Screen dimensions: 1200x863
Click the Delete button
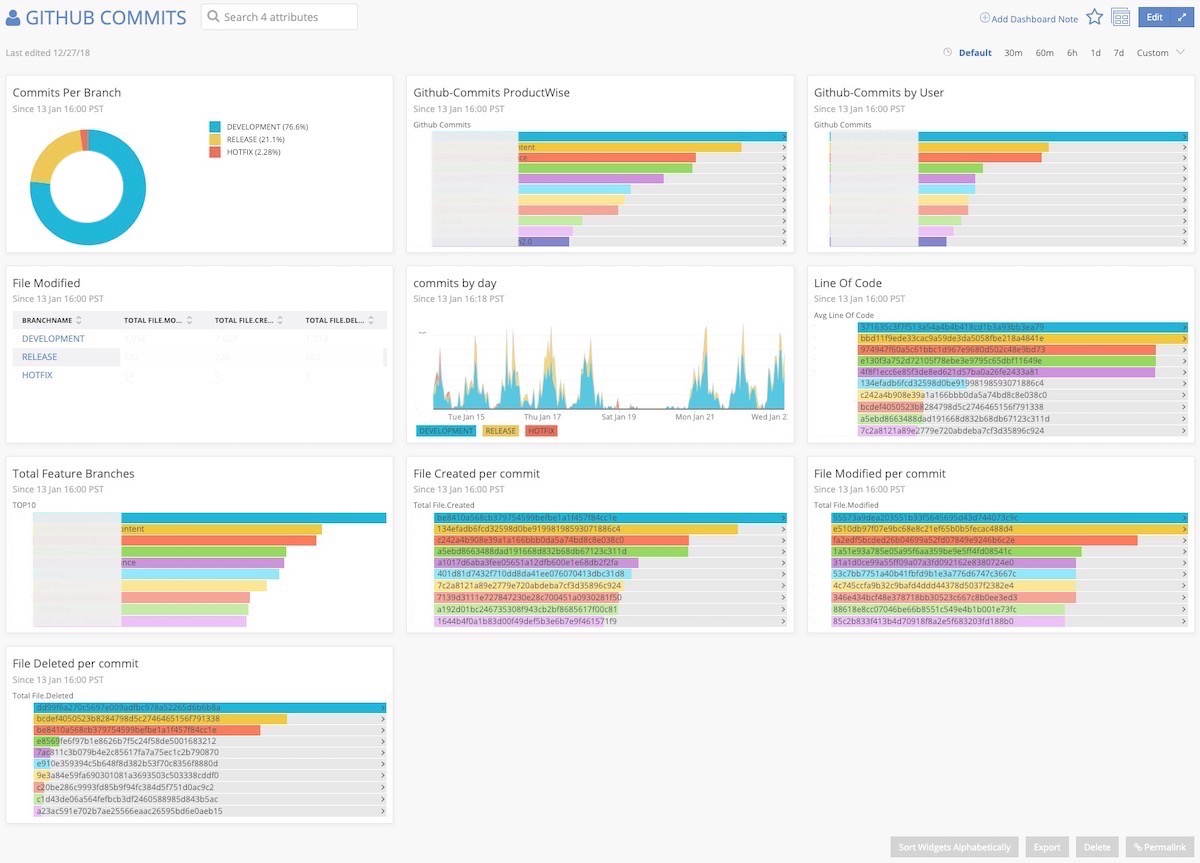pyautogui.click(x=1097, y=847)
